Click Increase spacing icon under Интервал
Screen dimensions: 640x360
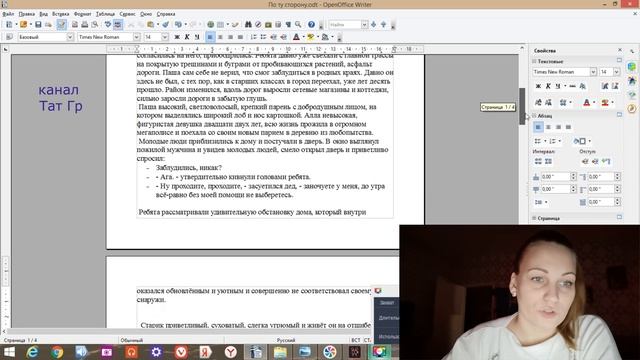[538, 162]
